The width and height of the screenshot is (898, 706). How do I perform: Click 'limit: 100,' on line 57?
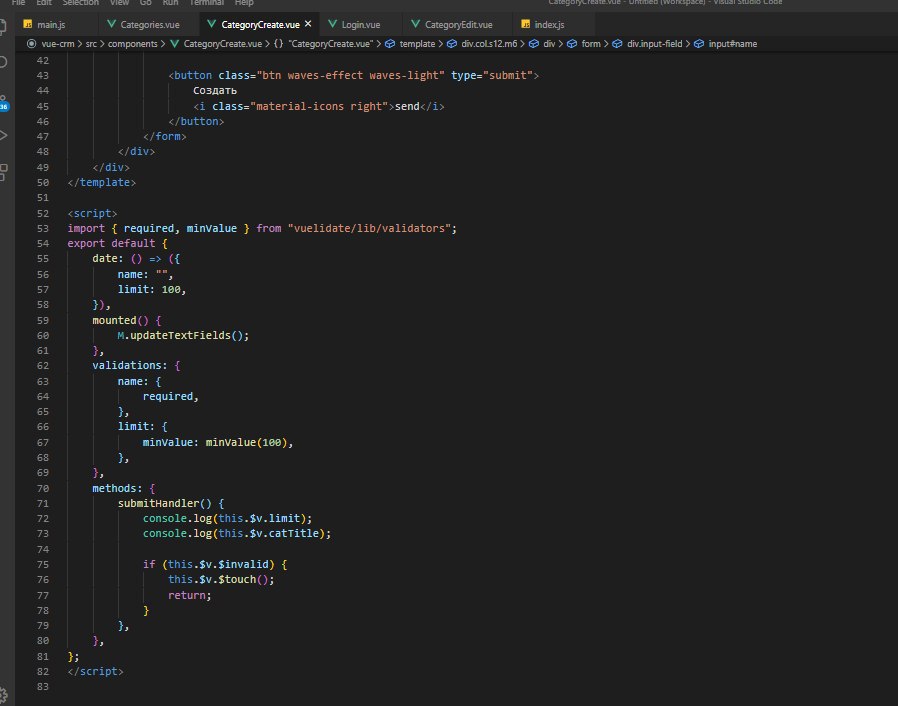point(152,289)
